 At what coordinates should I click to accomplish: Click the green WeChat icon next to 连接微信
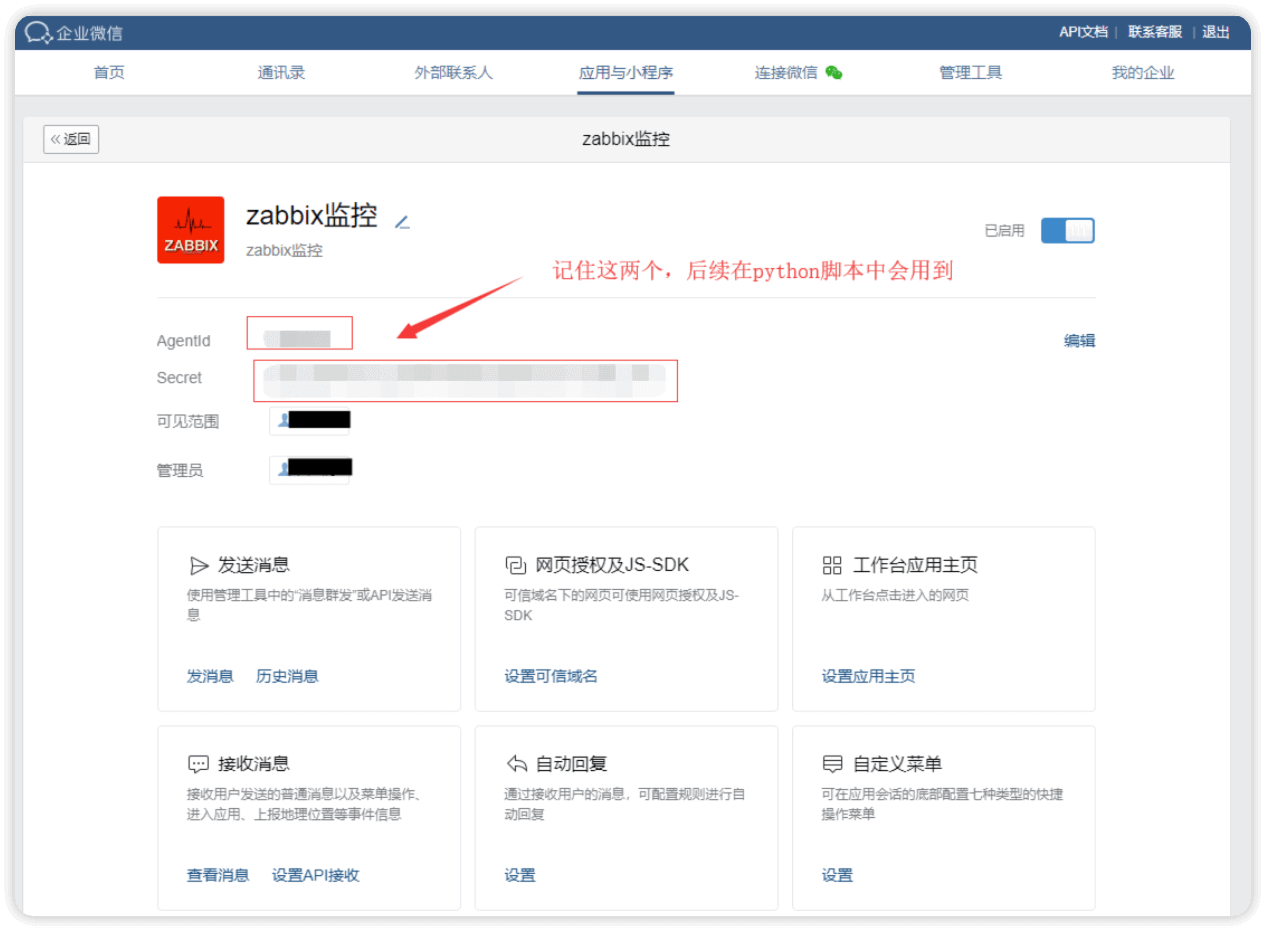[x=834, y=73]
